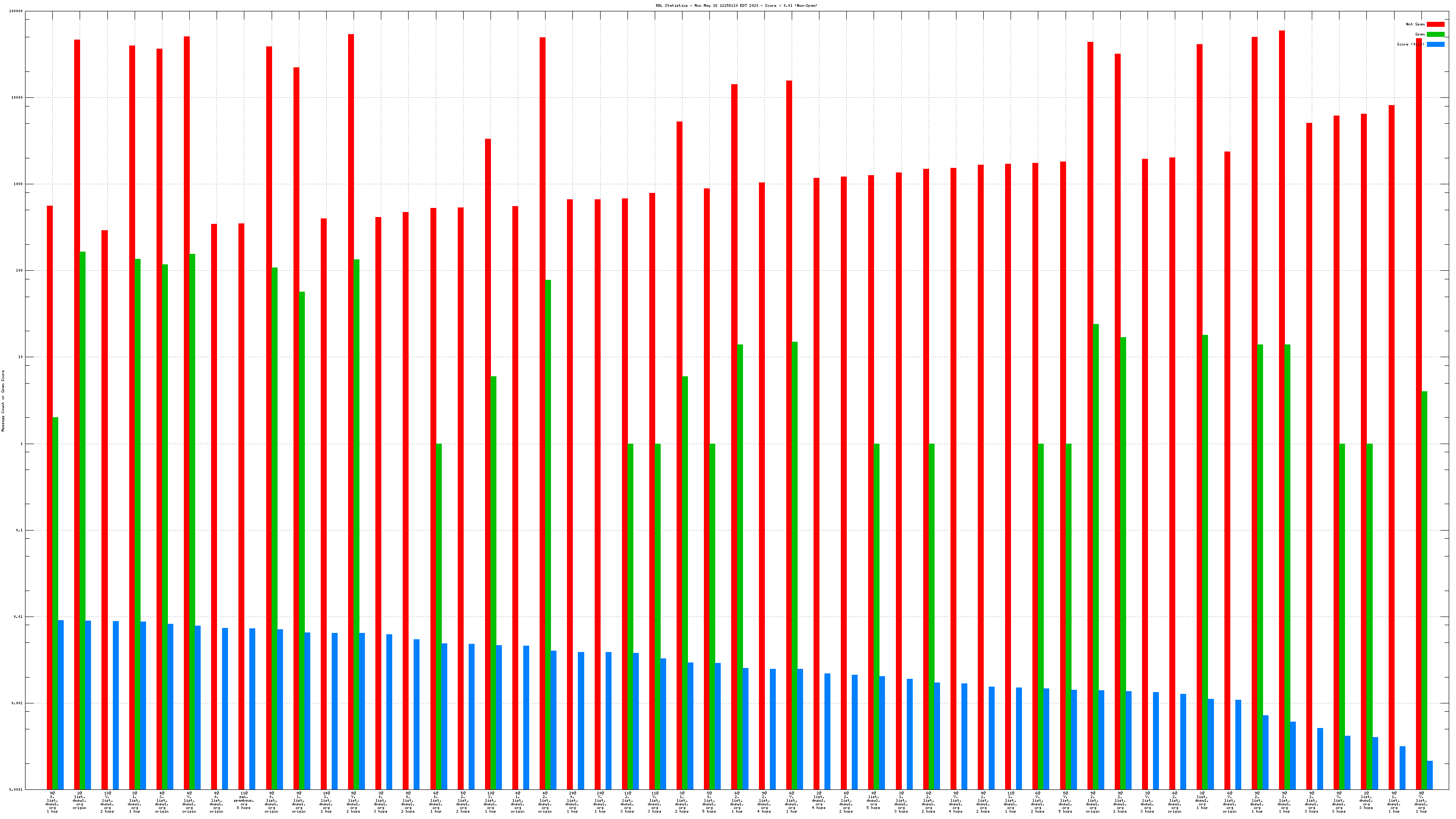Click the last blue bar on the right
Screen dimensions: 1456x819
click(x=1430, y=775)
